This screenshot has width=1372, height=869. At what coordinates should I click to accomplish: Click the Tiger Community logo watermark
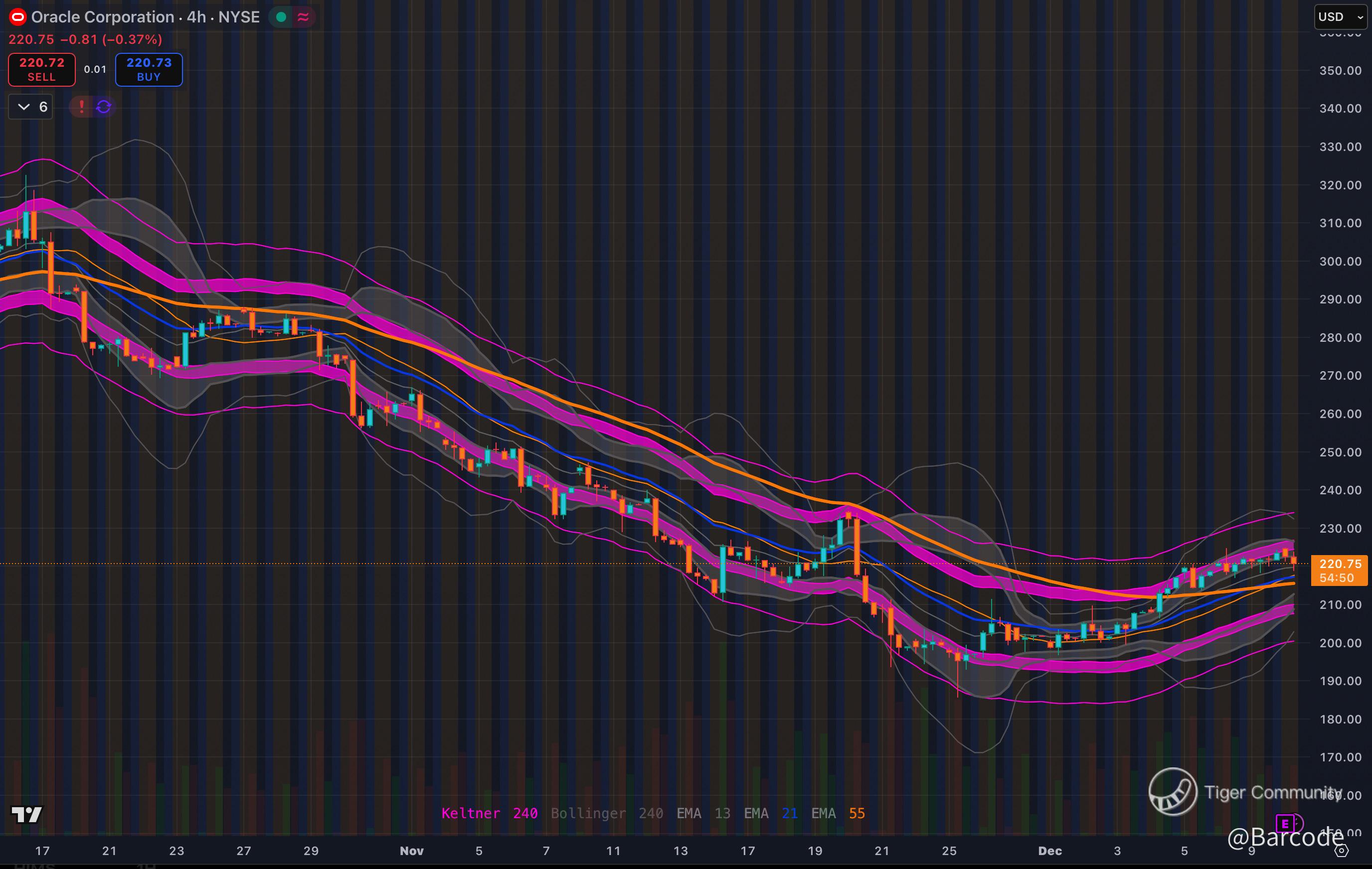[1173, 792]
